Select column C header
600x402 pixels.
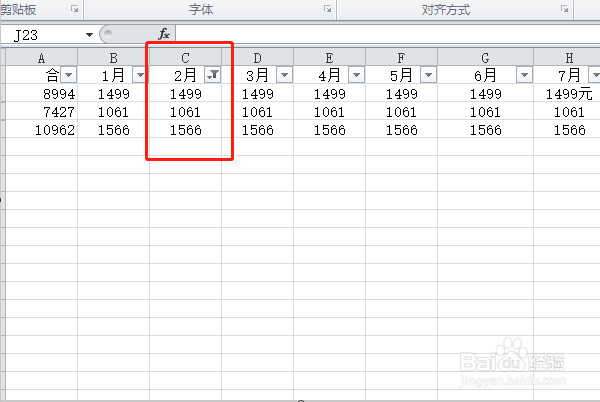click(185, 57)
